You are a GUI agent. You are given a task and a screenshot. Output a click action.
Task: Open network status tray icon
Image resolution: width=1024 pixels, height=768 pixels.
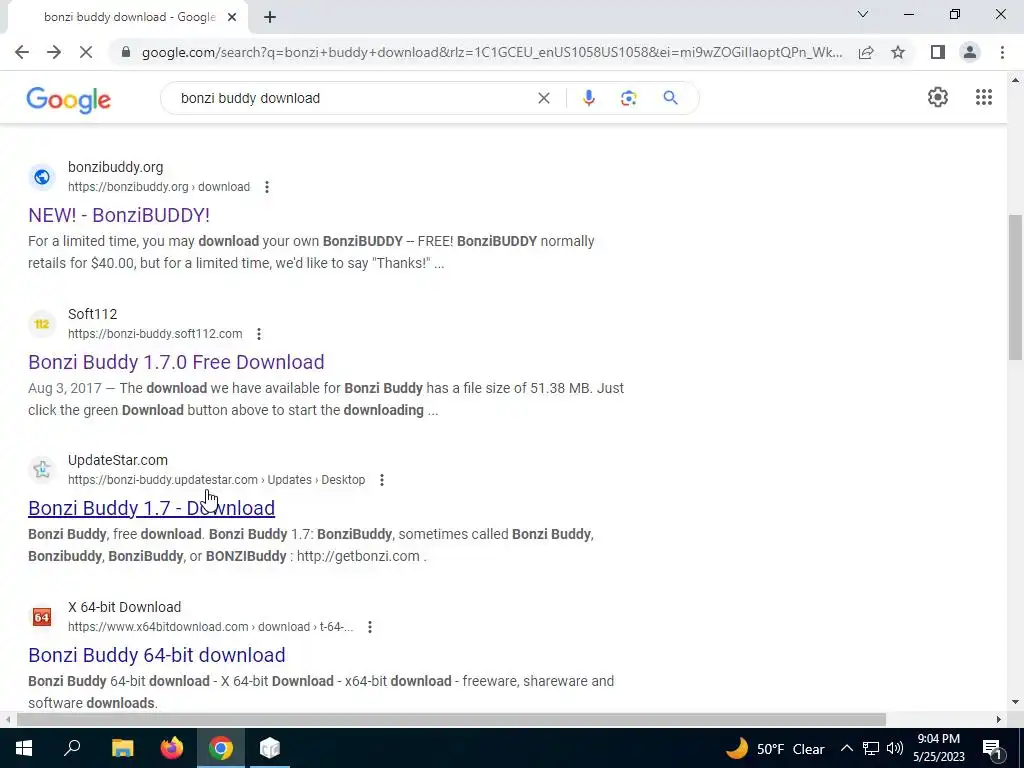(871, 748)
